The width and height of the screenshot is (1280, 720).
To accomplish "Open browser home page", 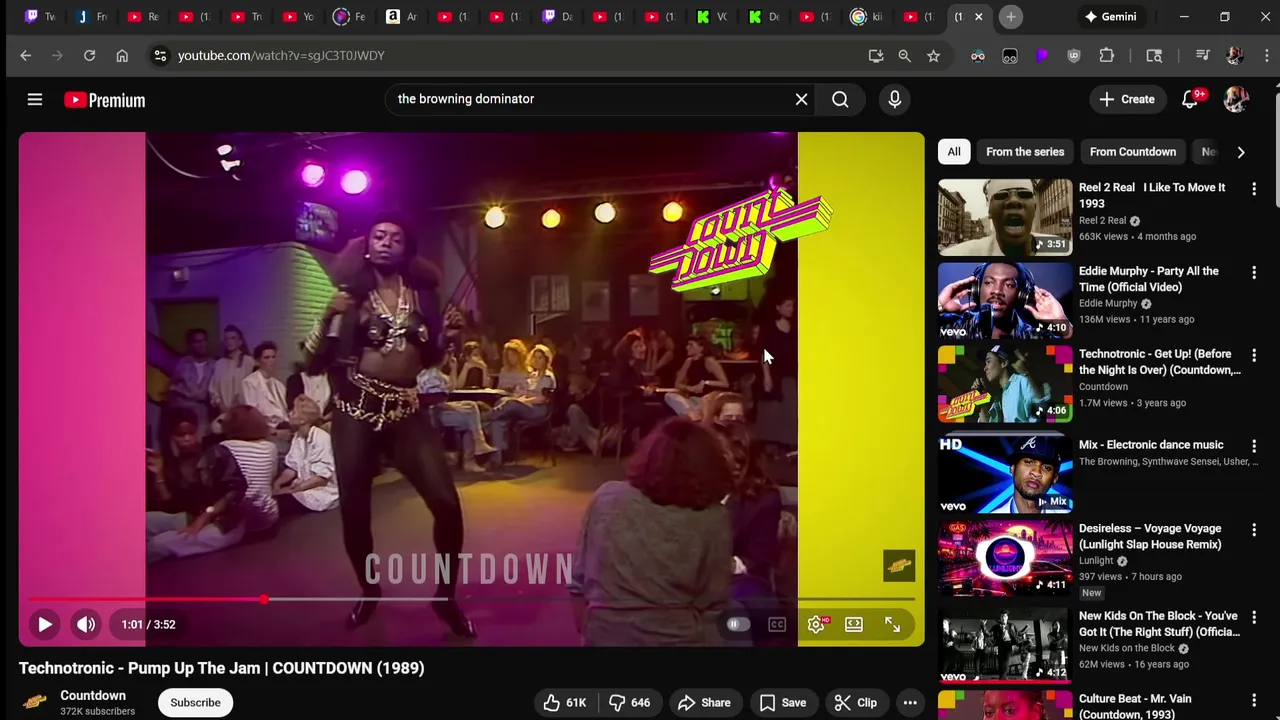I will (122, 56).
